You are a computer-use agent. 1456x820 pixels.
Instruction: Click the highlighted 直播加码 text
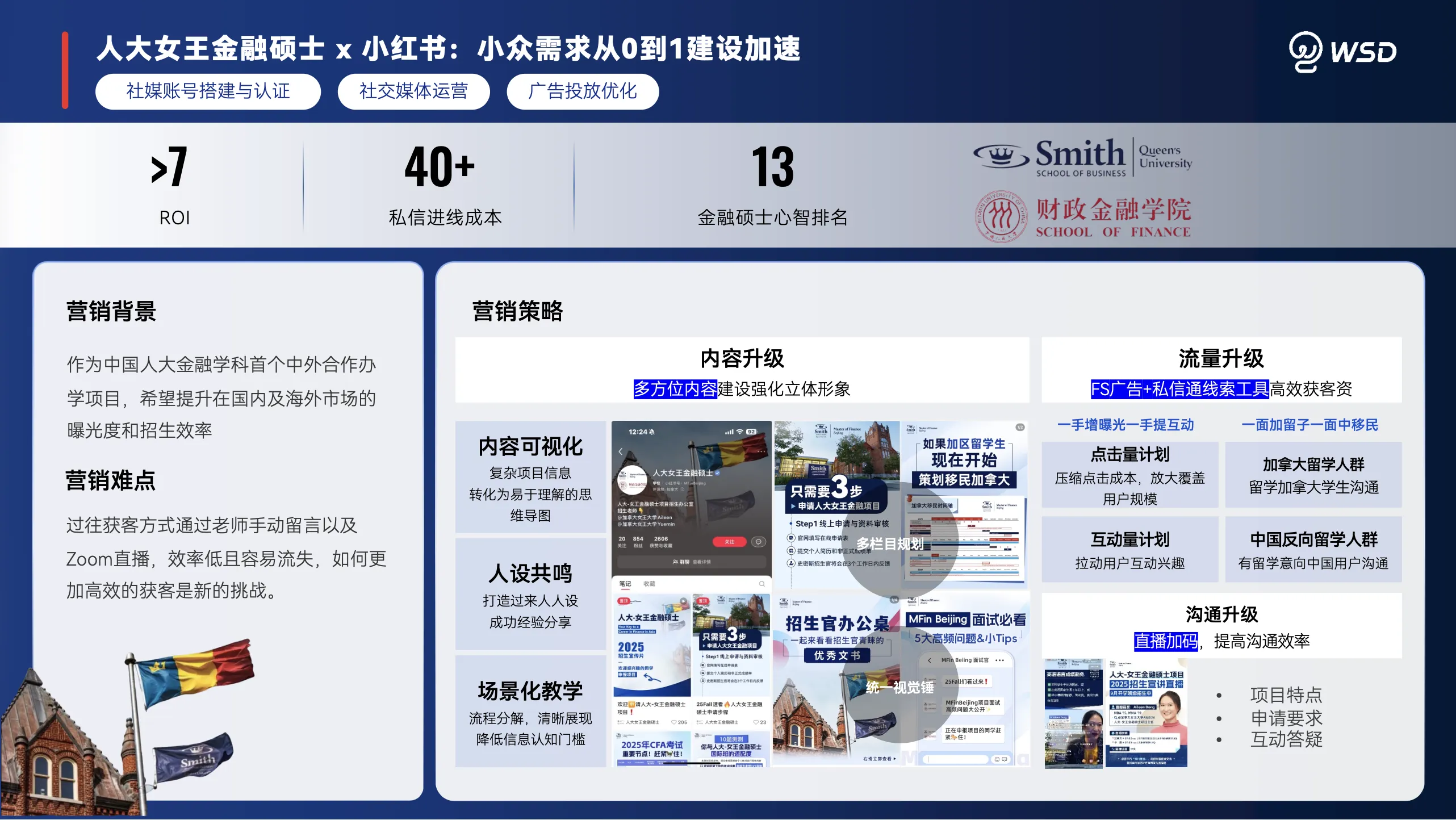[1166, 641]
